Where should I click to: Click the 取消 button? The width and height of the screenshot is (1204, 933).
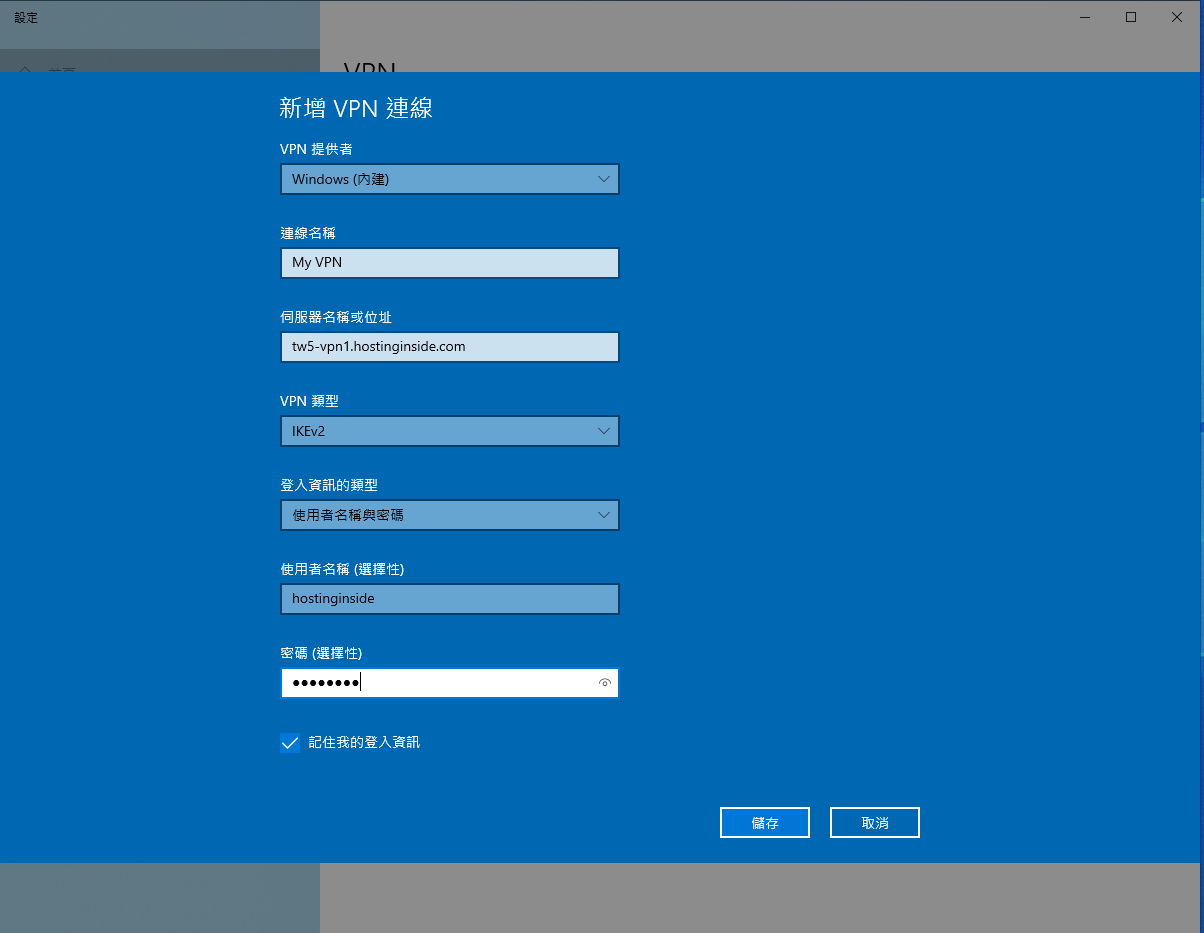coord(875,823)
